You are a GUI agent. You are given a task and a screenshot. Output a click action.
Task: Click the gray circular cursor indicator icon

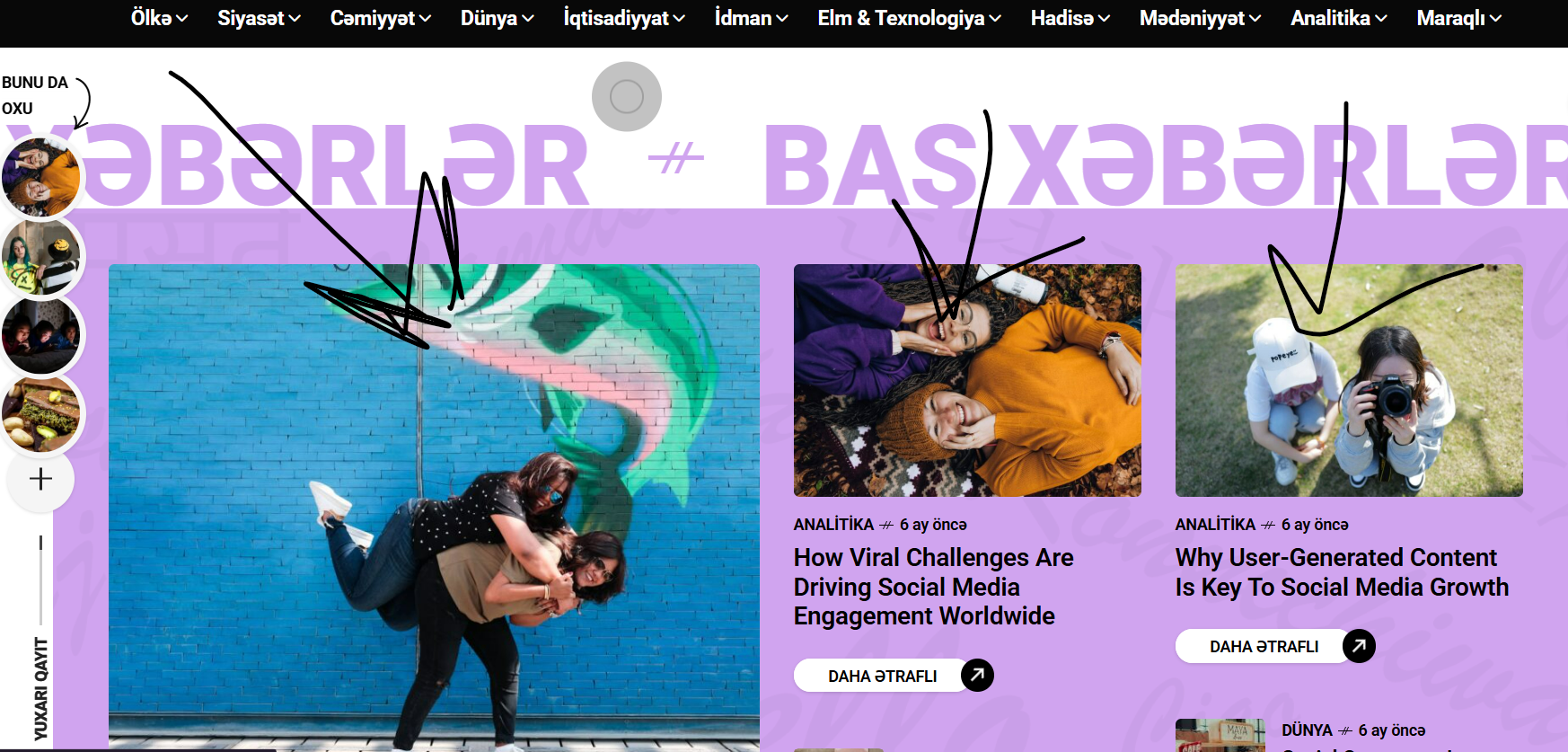[x=627, y=96]
